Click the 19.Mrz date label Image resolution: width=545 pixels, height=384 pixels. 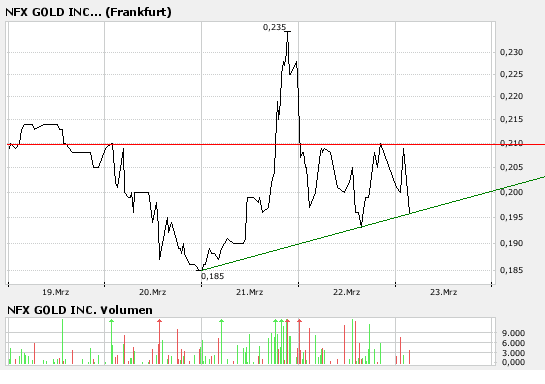click(x=56, y=292)
